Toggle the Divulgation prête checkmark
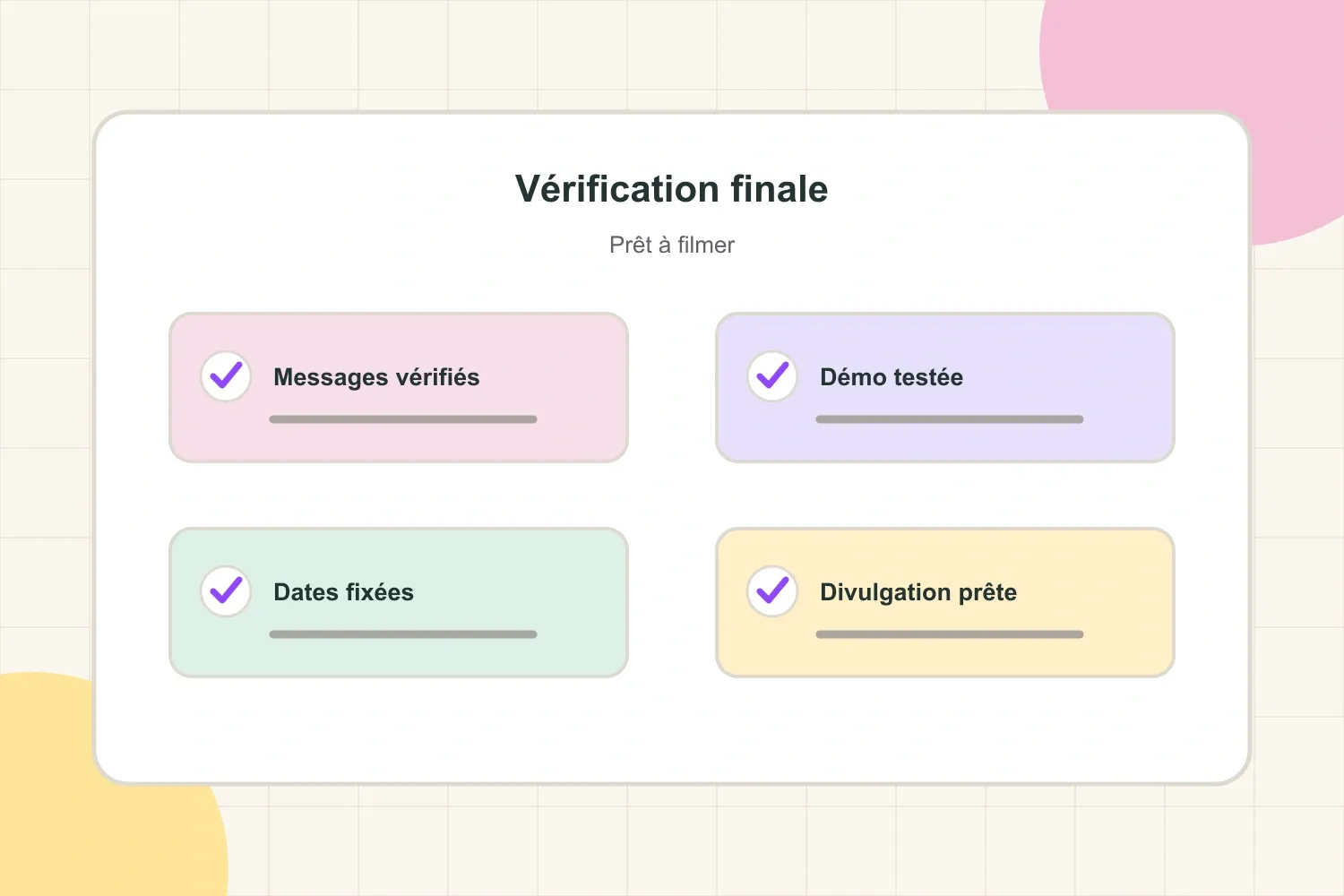The image size is (1344, 896). (772, 591)
